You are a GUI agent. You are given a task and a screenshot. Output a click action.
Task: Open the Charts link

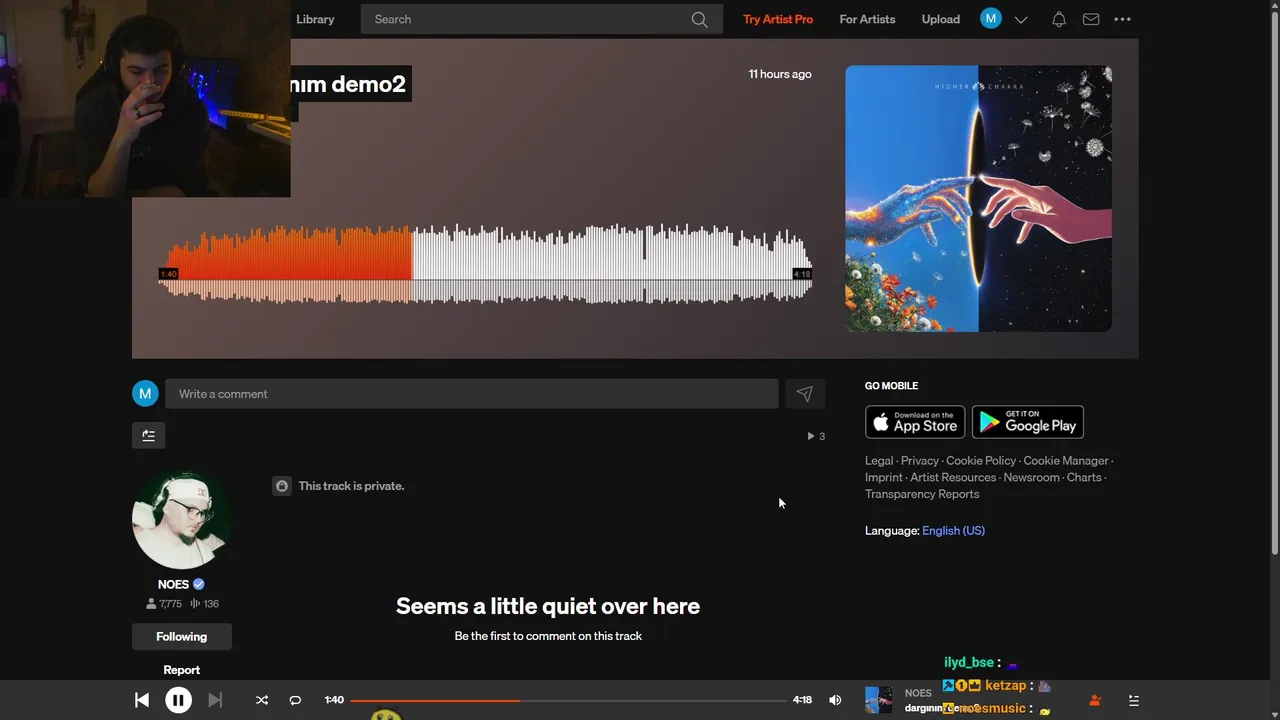(1084, 478)
